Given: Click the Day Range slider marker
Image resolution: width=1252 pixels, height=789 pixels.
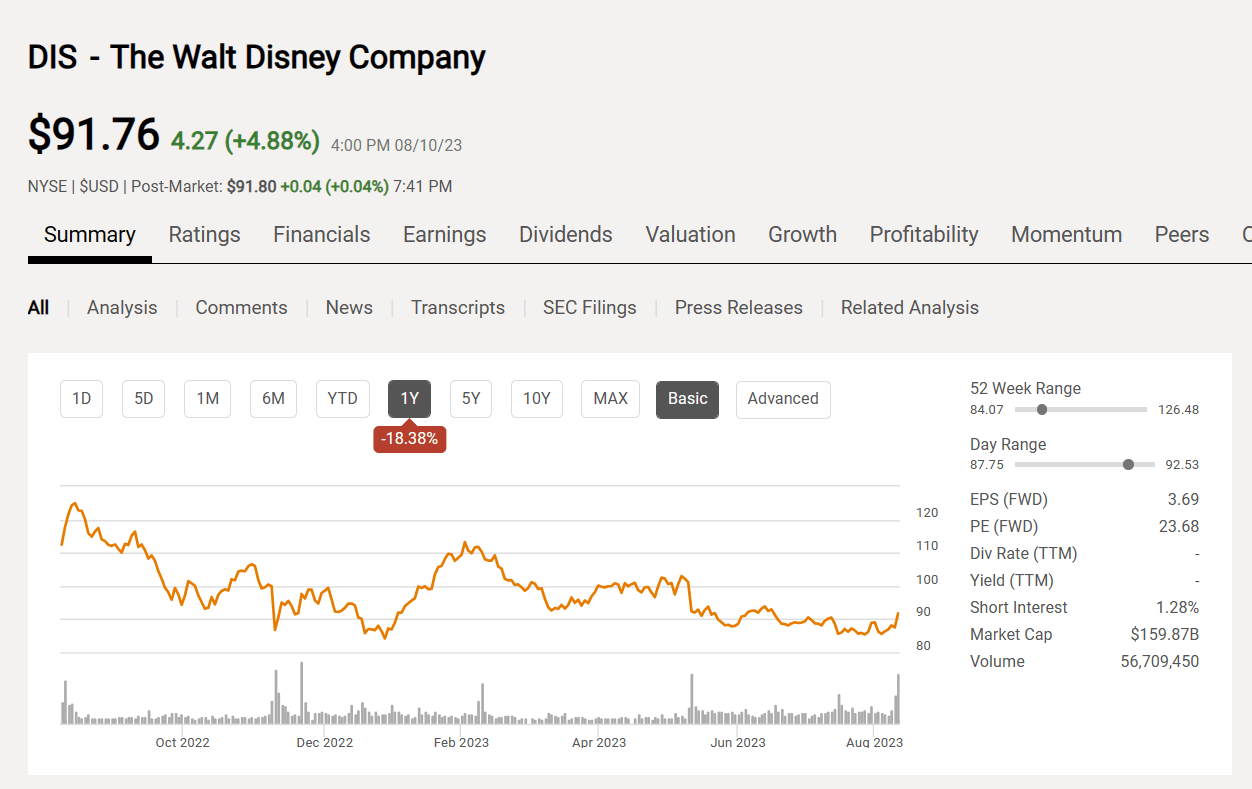Looking at the screenshot, I should click(x=1129, y=464).
